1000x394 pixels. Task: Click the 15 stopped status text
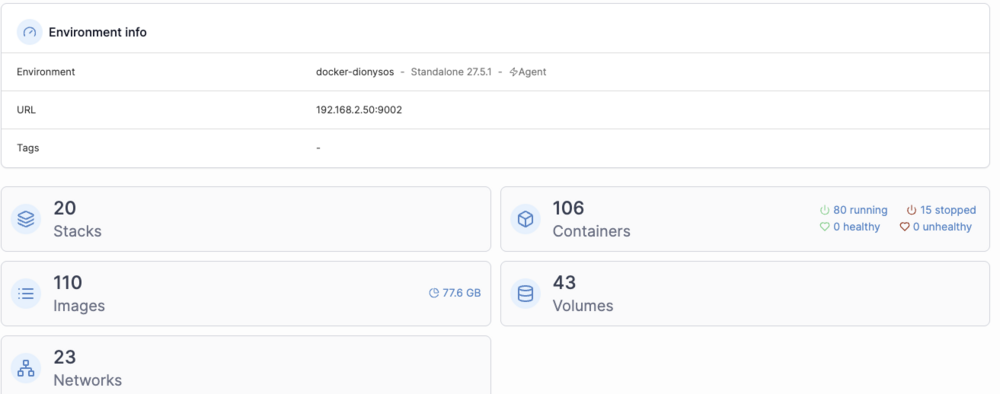pyautogui.click(x=948, y=210)
